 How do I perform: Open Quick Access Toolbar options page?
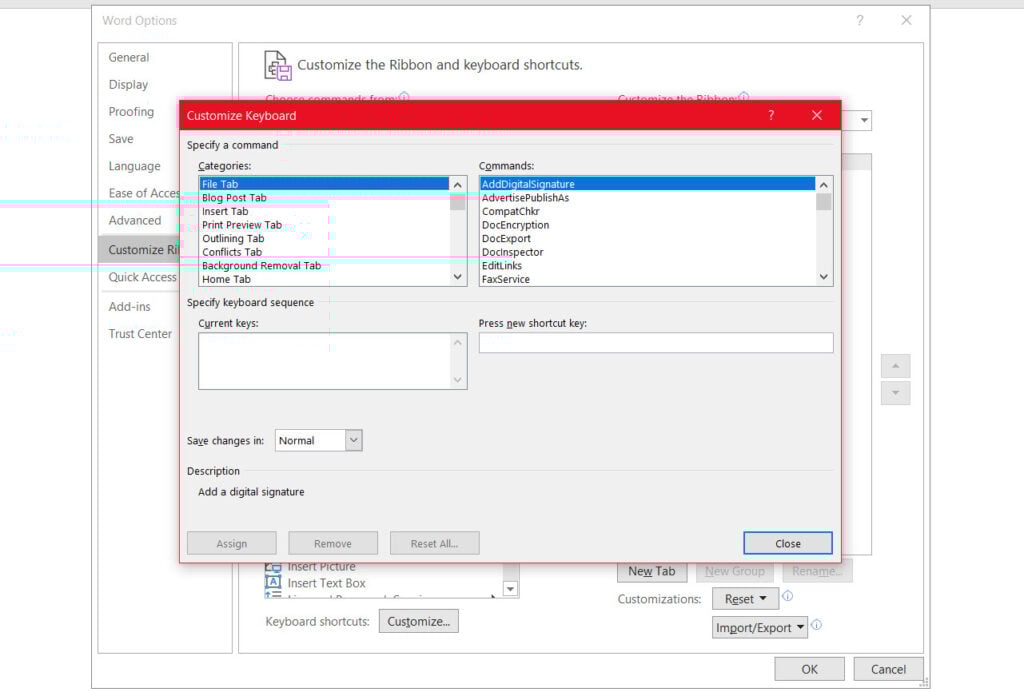click(142, 277)
